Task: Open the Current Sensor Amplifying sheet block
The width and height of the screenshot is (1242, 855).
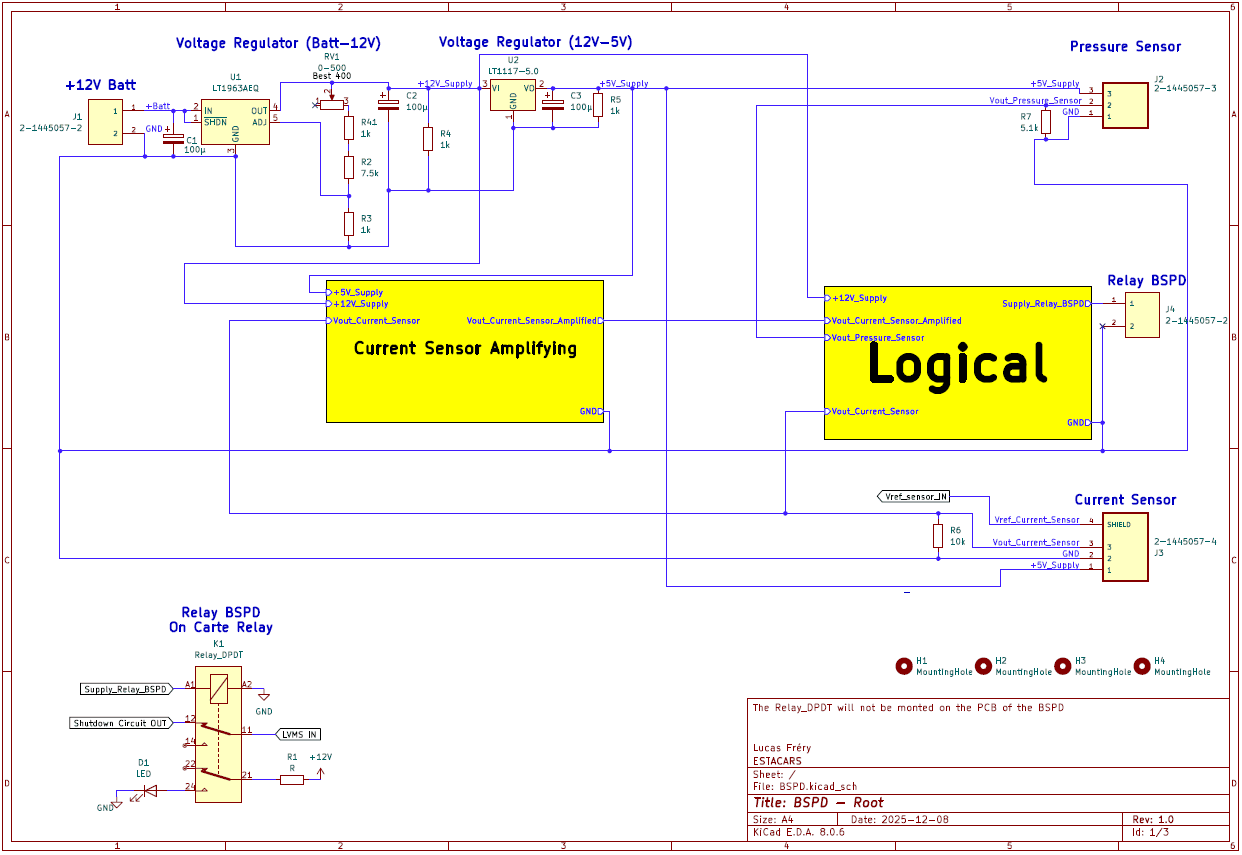Action: (465, 351)
